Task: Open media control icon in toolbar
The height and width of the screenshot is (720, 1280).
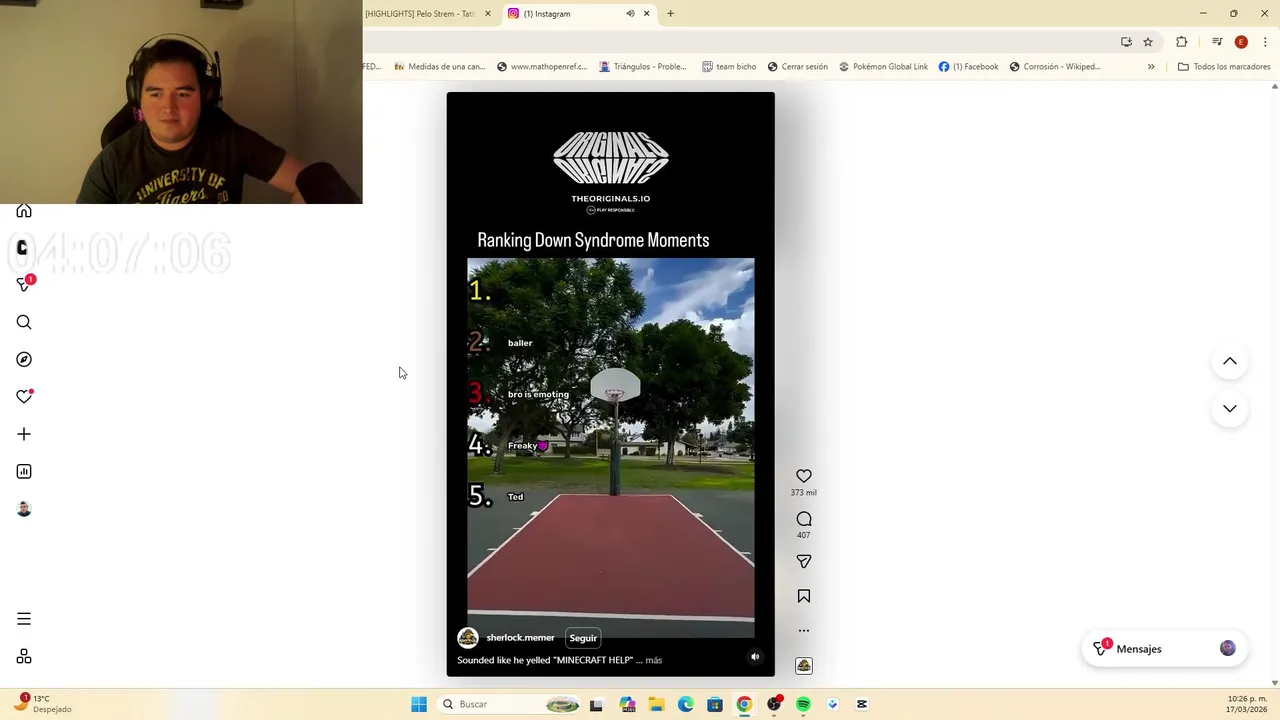Action: pos(1217,42)
